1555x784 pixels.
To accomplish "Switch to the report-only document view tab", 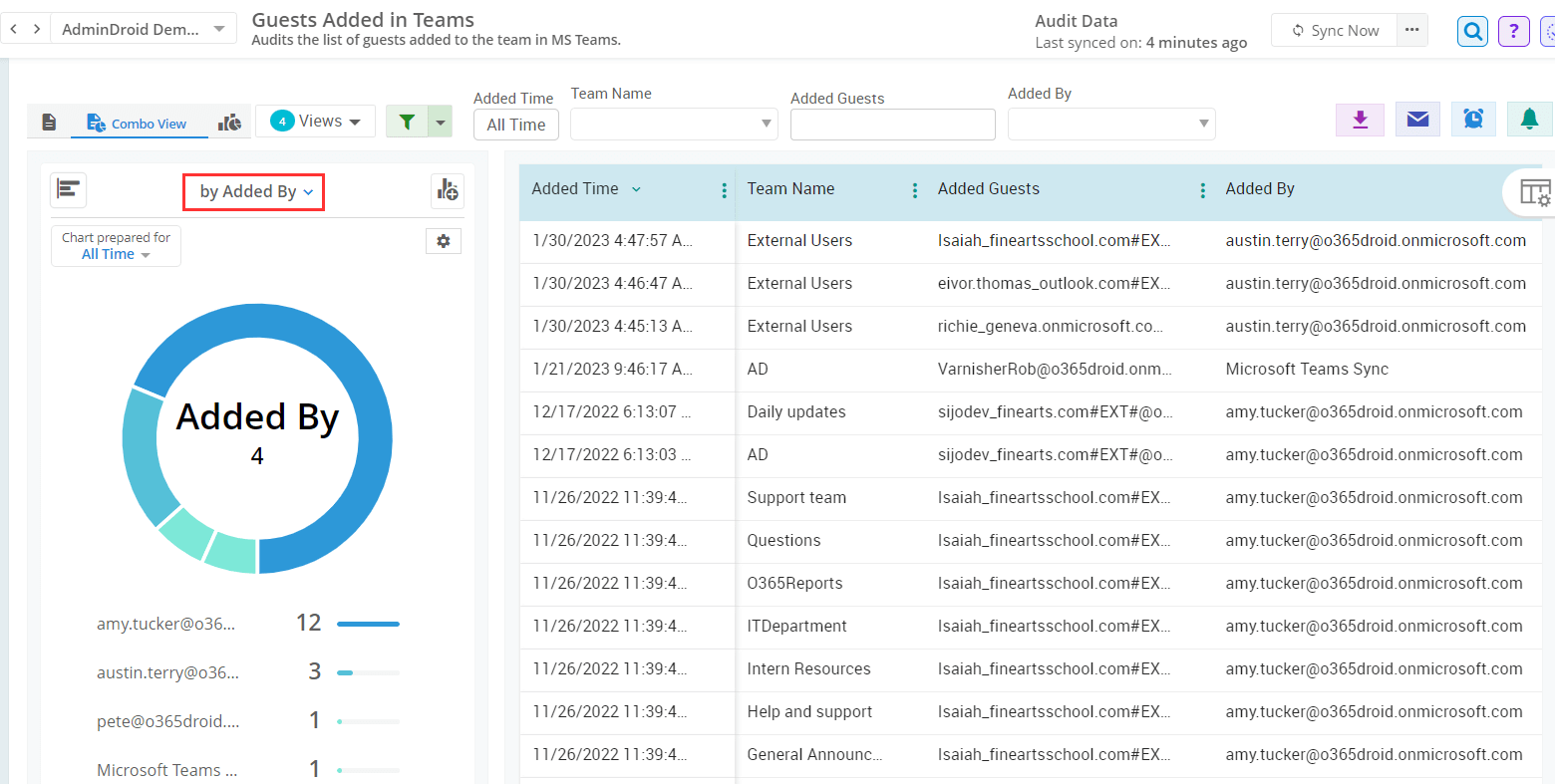I will point(49,123).
